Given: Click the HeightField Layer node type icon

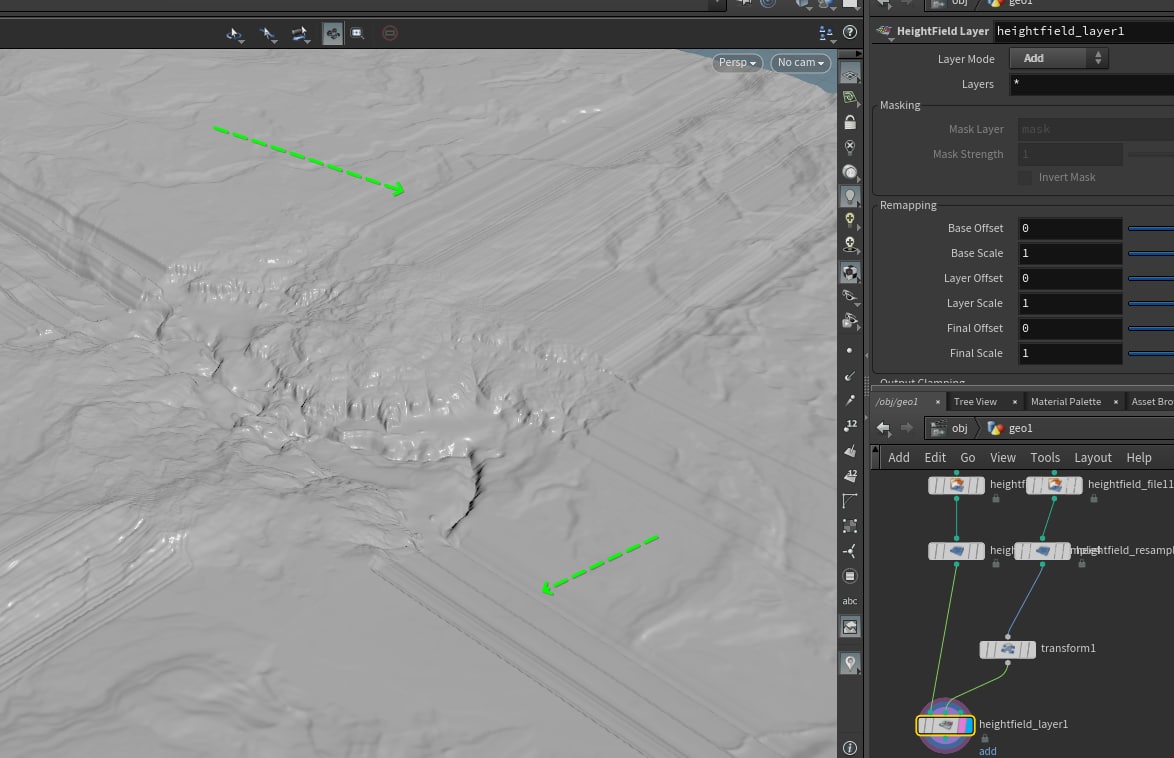Looking at the screenshot, I should coord(884,31).
